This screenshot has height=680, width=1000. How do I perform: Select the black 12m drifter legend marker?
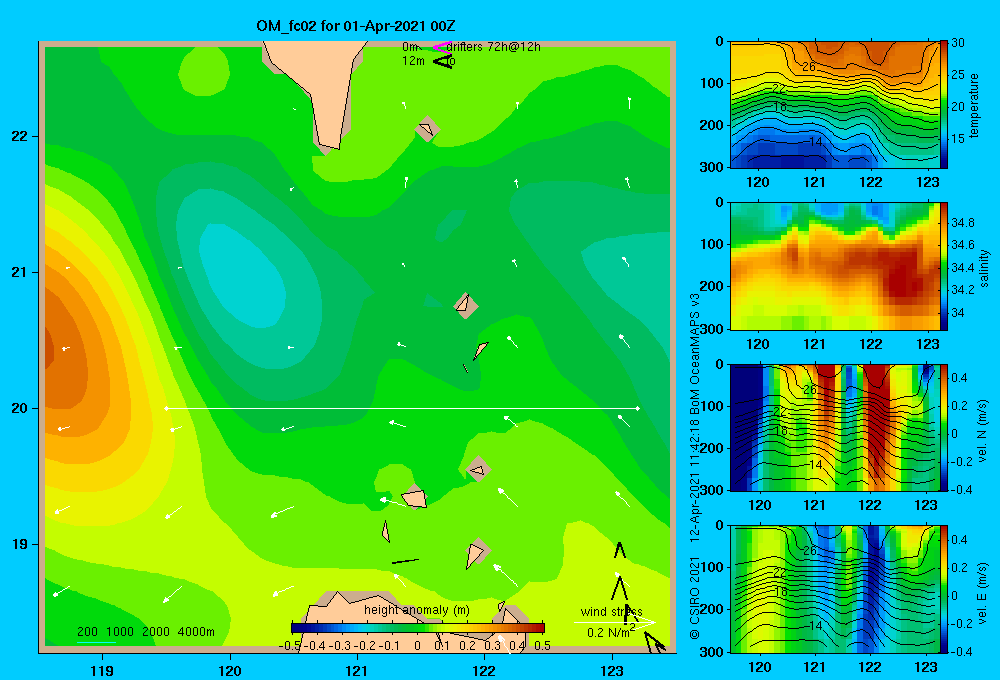(443, 61)
